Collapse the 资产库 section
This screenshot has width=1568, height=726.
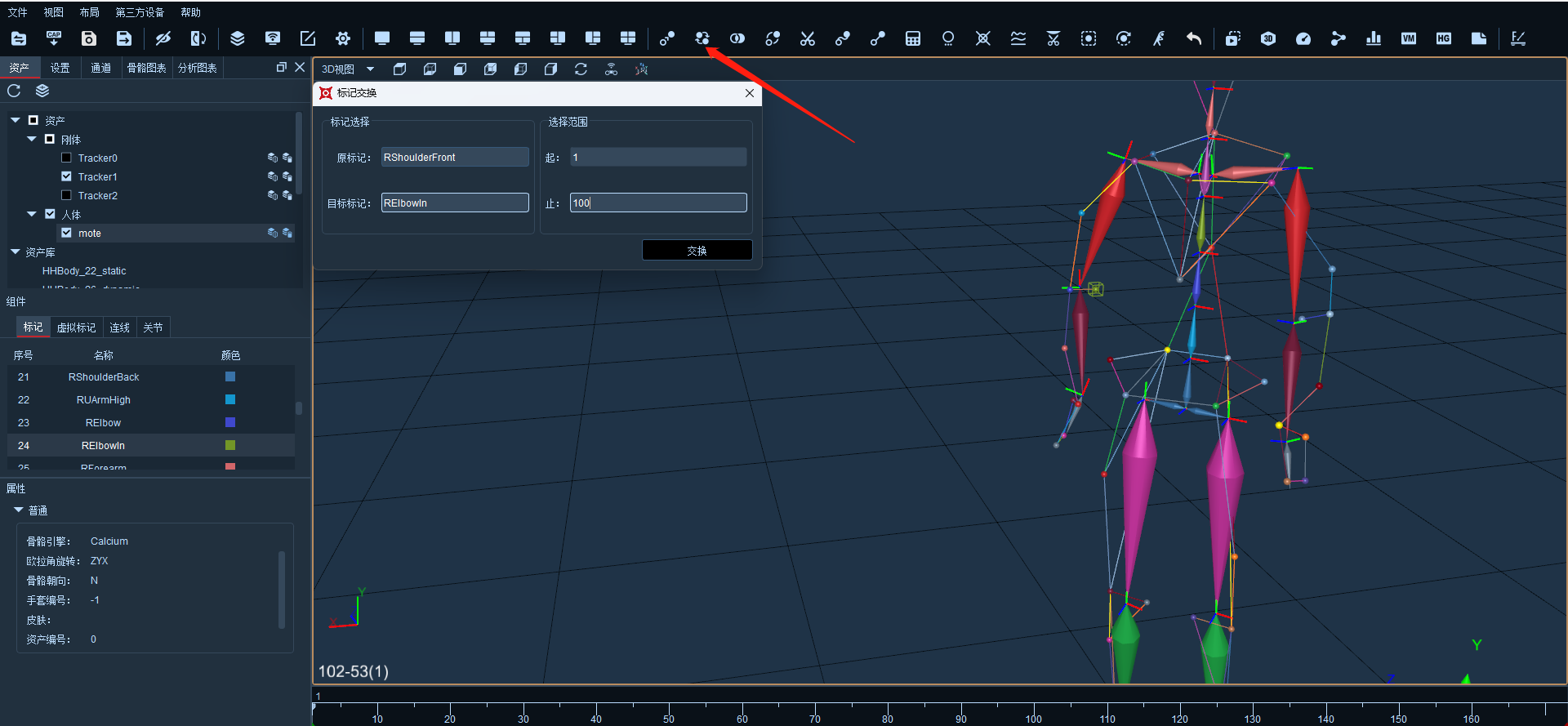[x=15, y=252]
